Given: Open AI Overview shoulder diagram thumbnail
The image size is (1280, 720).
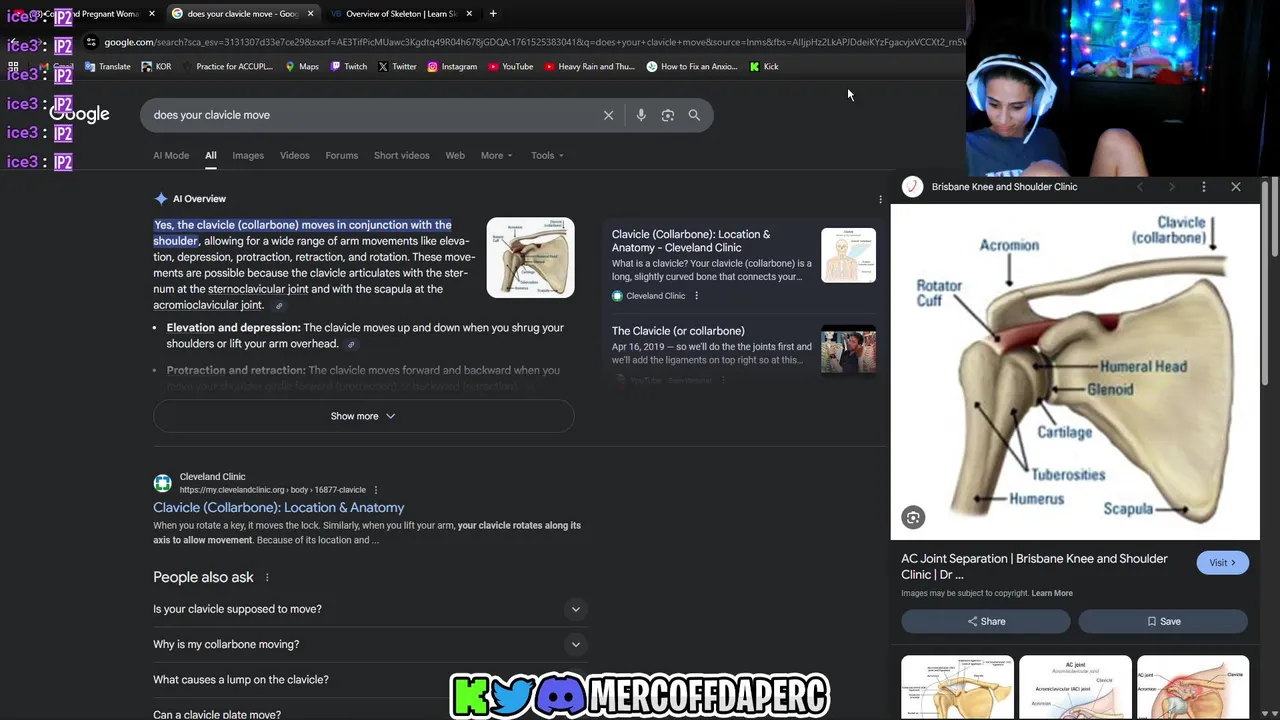Looking at the screenshot, I should click(531, 258).
